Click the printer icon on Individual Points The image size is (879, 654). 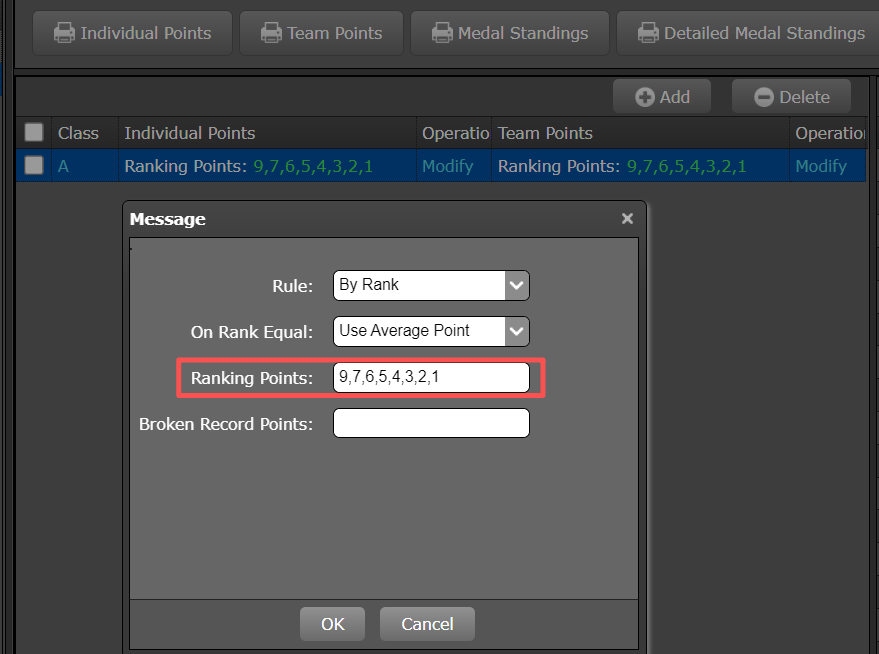click(64, 33)
